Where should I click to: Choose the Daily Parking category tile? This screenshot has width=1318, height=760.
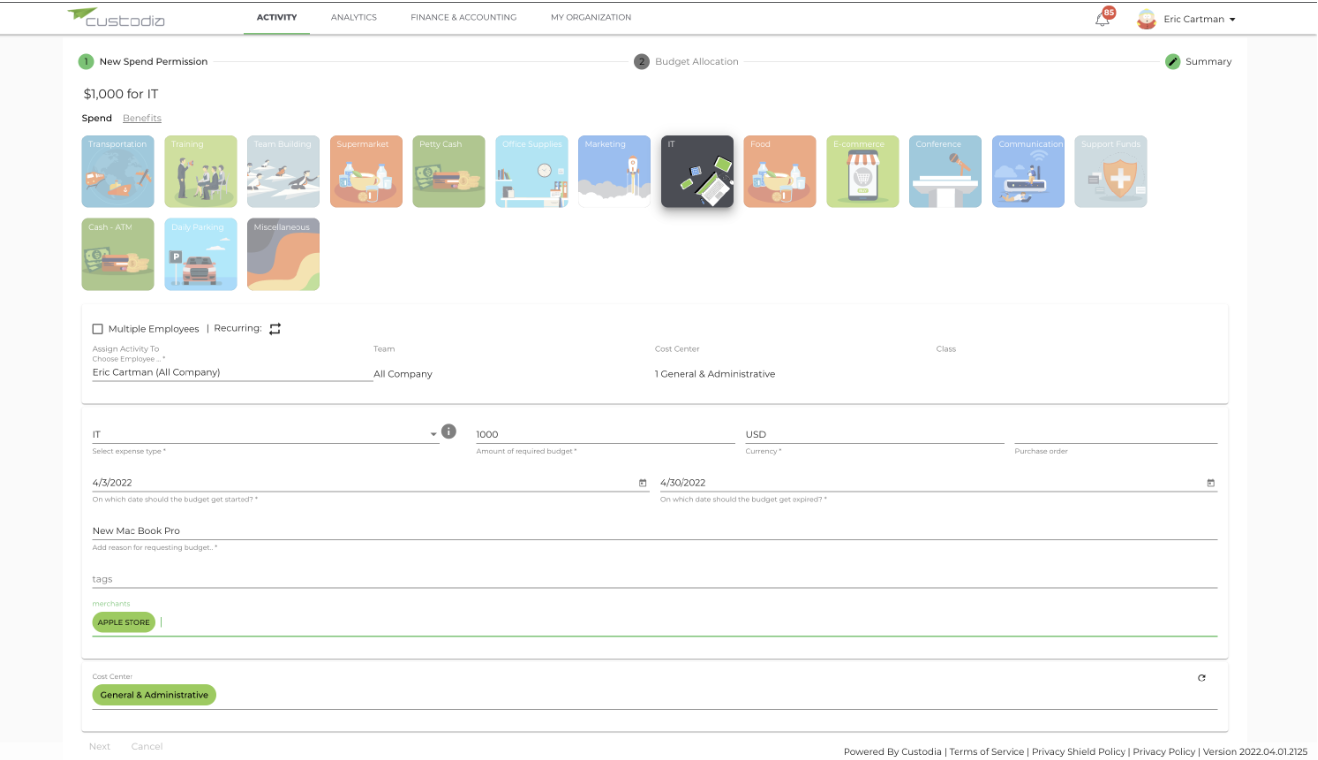pos(201,255)
